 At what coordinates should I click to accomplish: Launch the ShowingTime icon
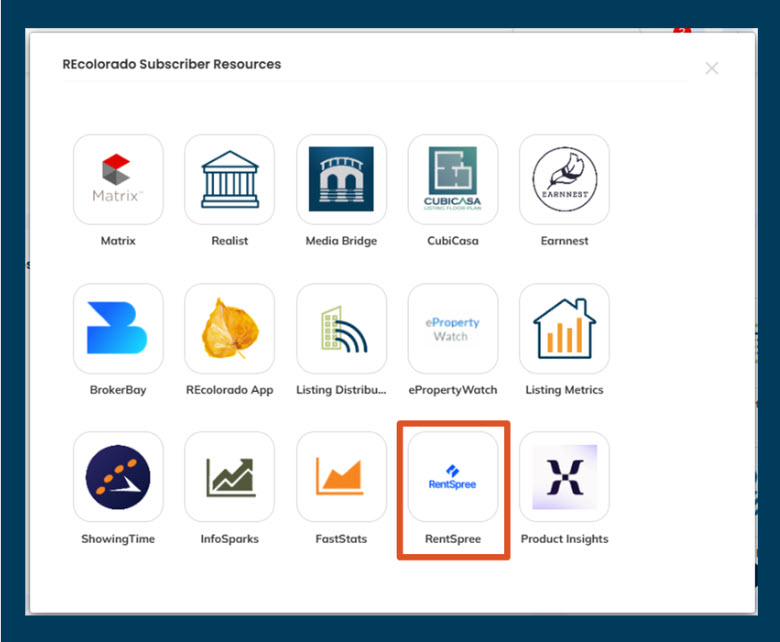(x=118, y=477)
